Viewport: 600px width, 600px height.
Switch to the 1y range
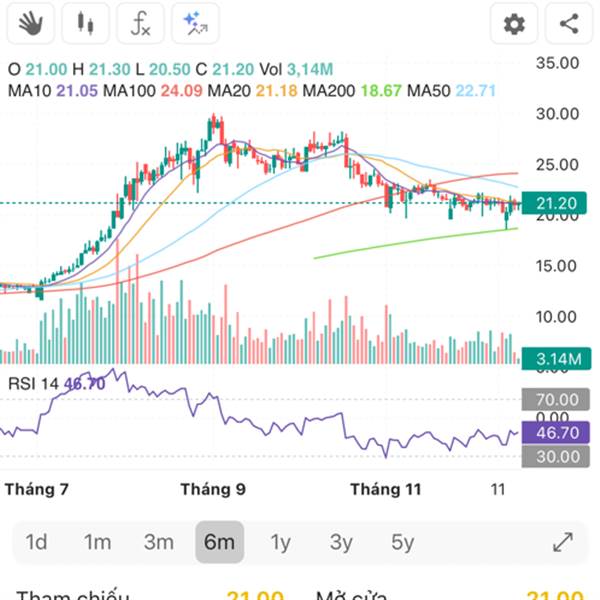(x=280, y=543)
